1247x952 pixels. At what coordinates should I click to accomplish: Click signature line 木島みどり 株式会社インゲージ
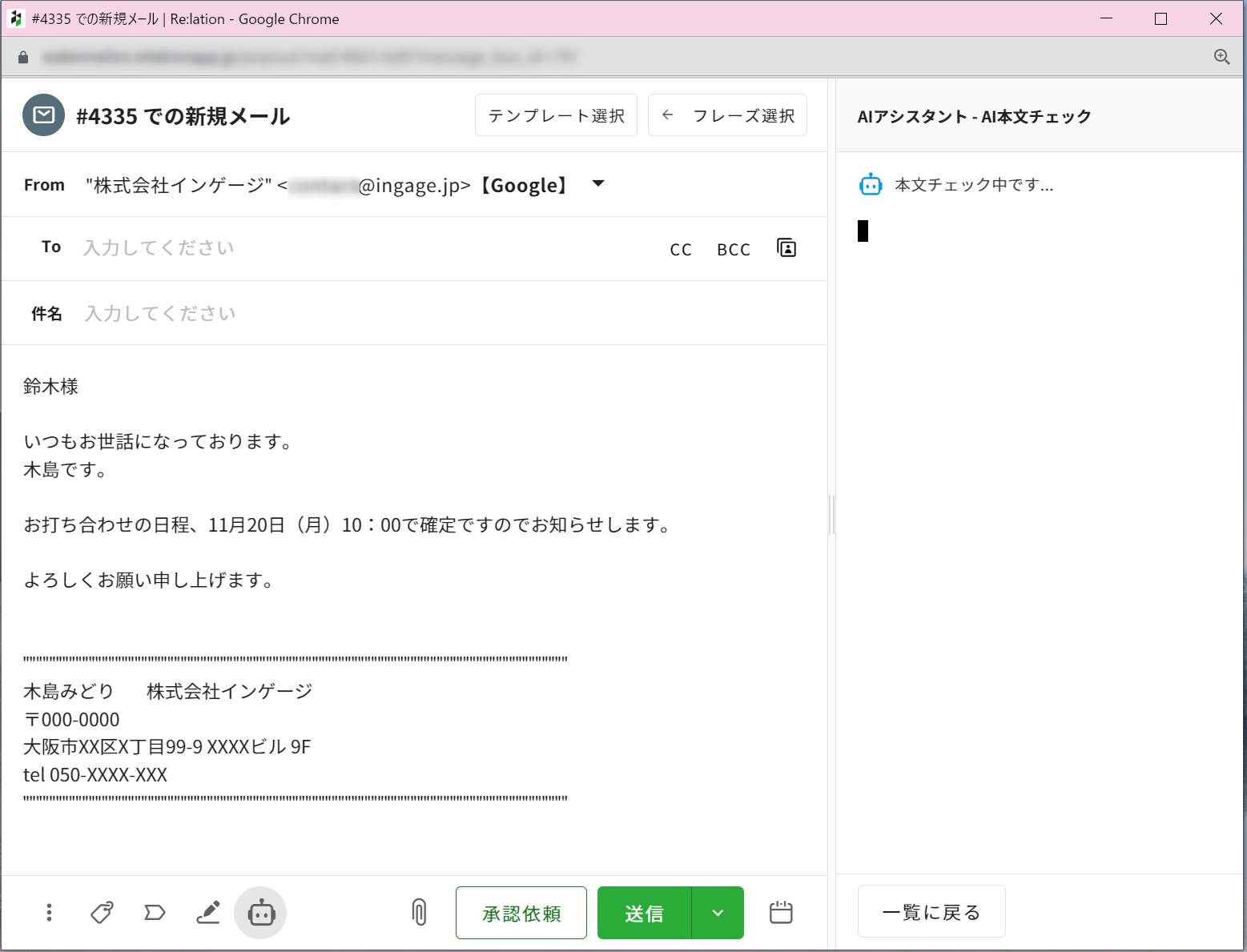[x=168, y=692]
